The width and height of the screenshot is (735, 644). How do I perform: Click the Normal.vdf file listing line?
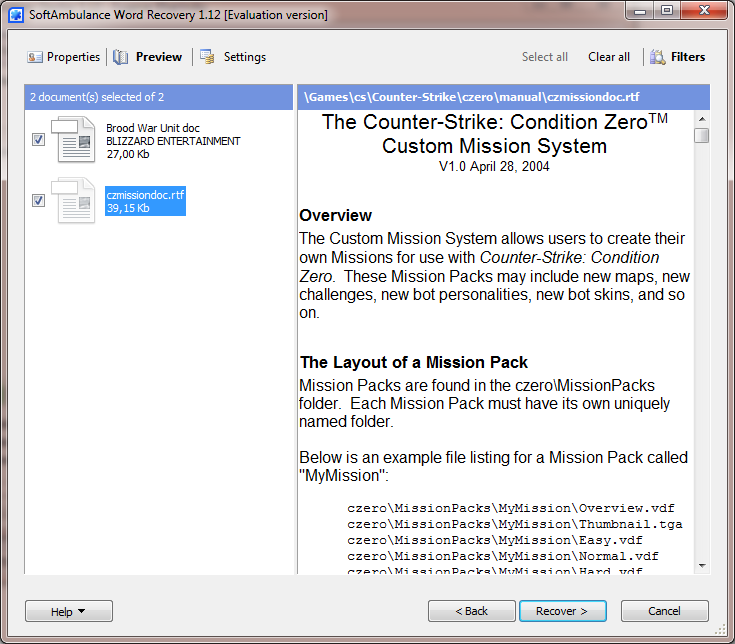point(503,556)
